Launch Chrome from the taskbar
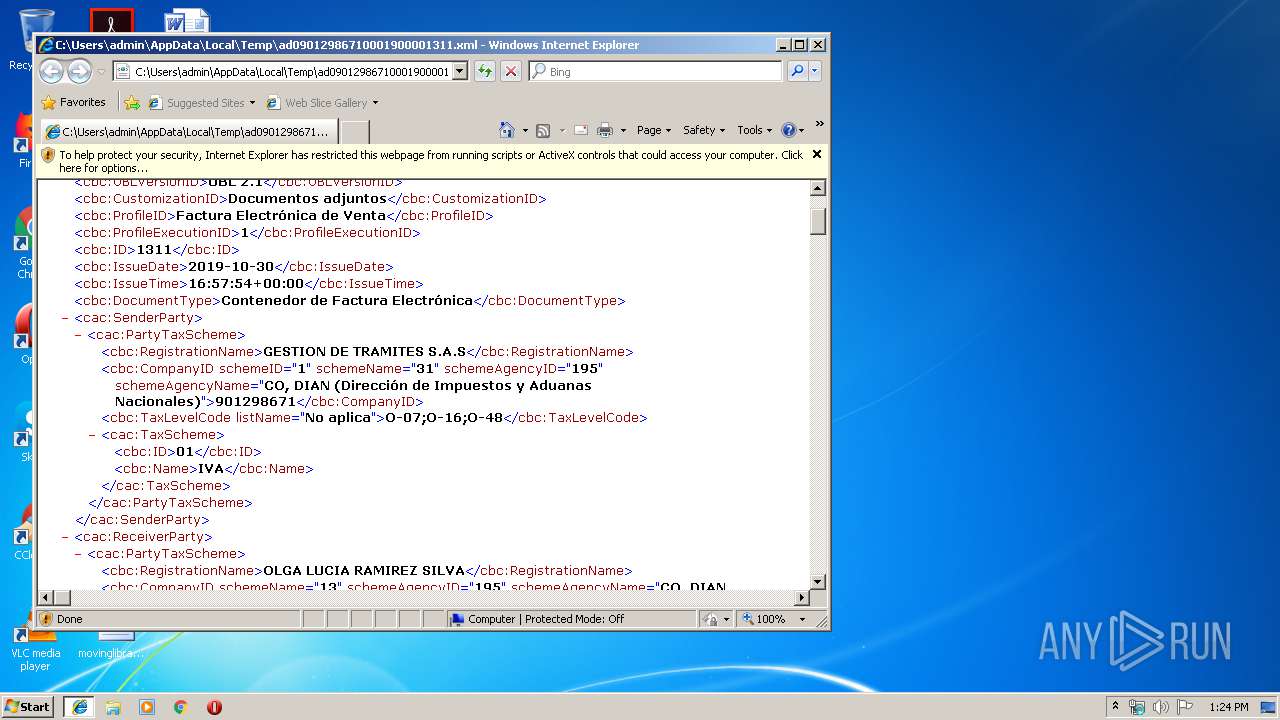This screenshot has height=720, width=1280. tap(181, 706)
